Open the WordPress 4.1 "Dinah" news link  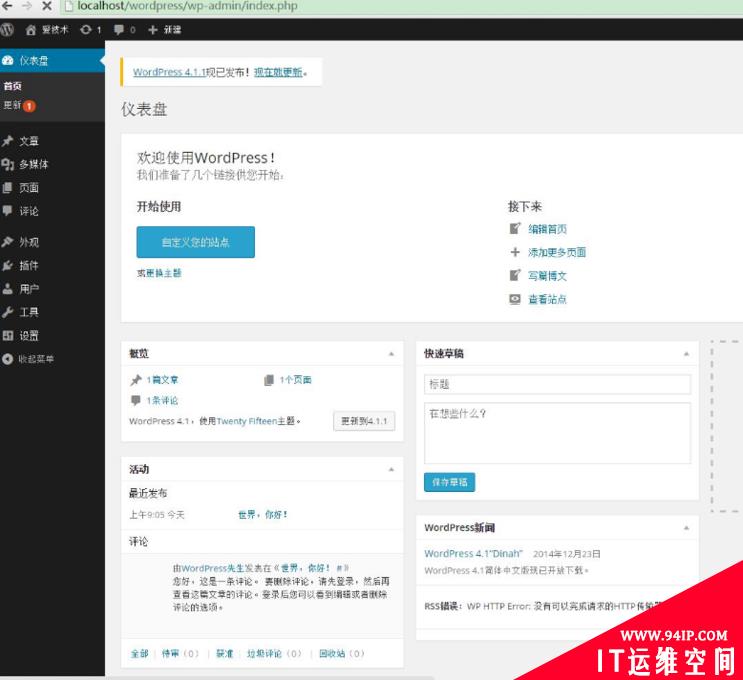(x=473, y=553)
